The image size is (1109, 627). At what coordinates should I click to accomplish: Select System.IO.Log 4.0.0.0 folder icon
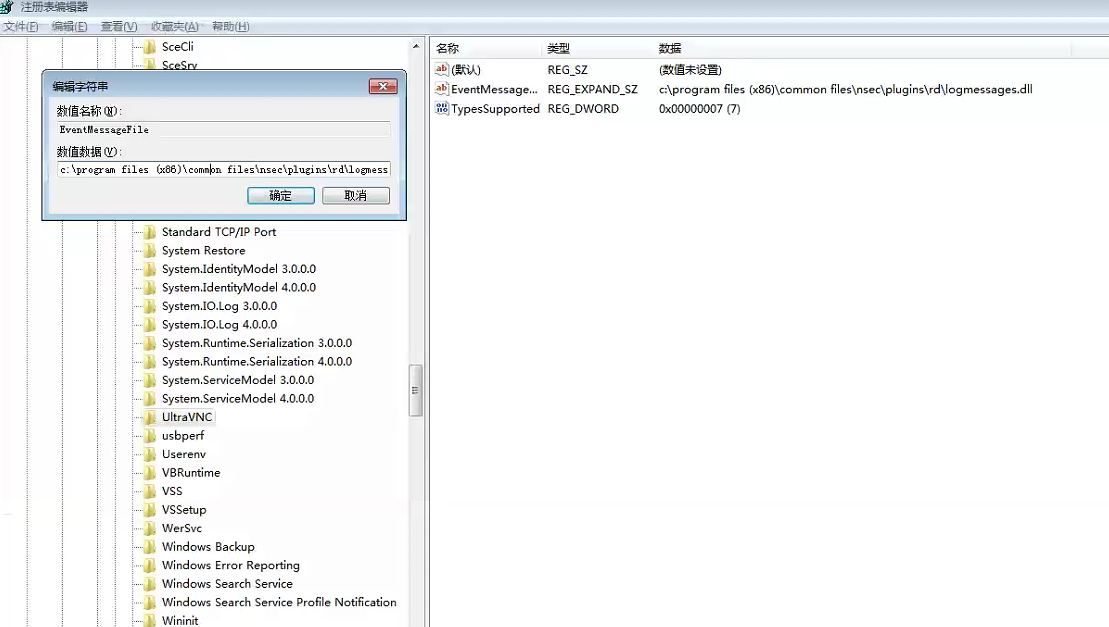pos(150,324)
